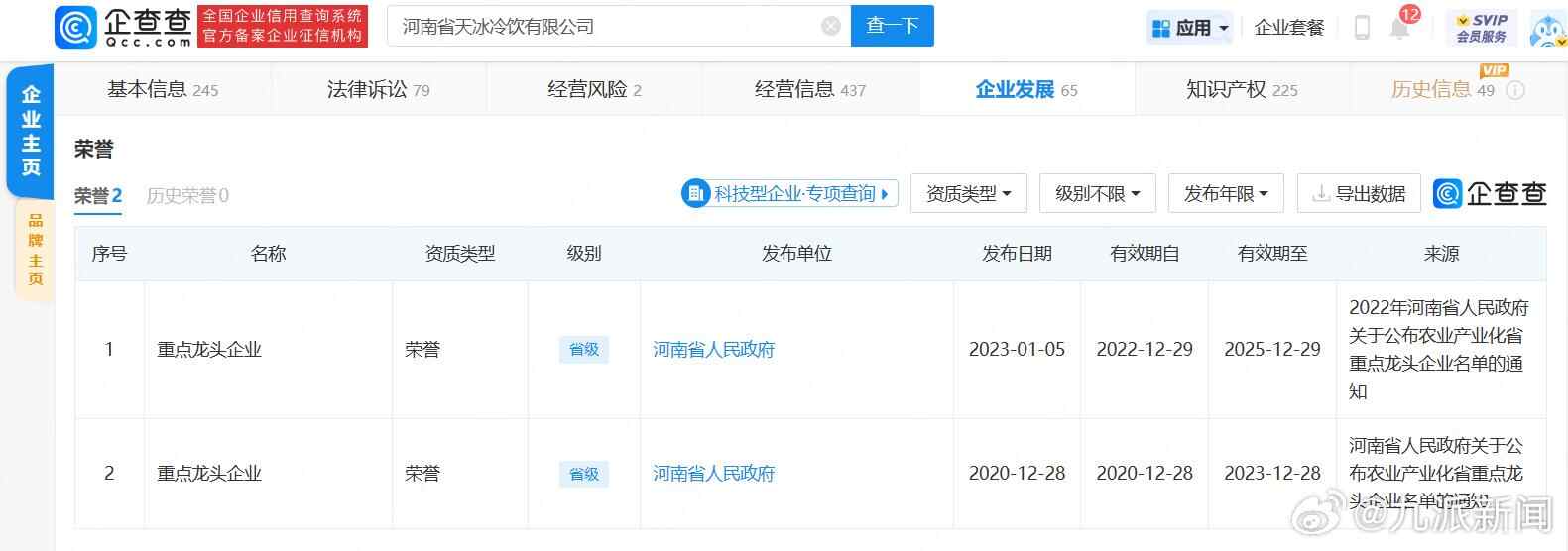Expand the 应用 dropdown menu
The height and width of the screenshot is (551, 1568).
[x=1190, y=28]
